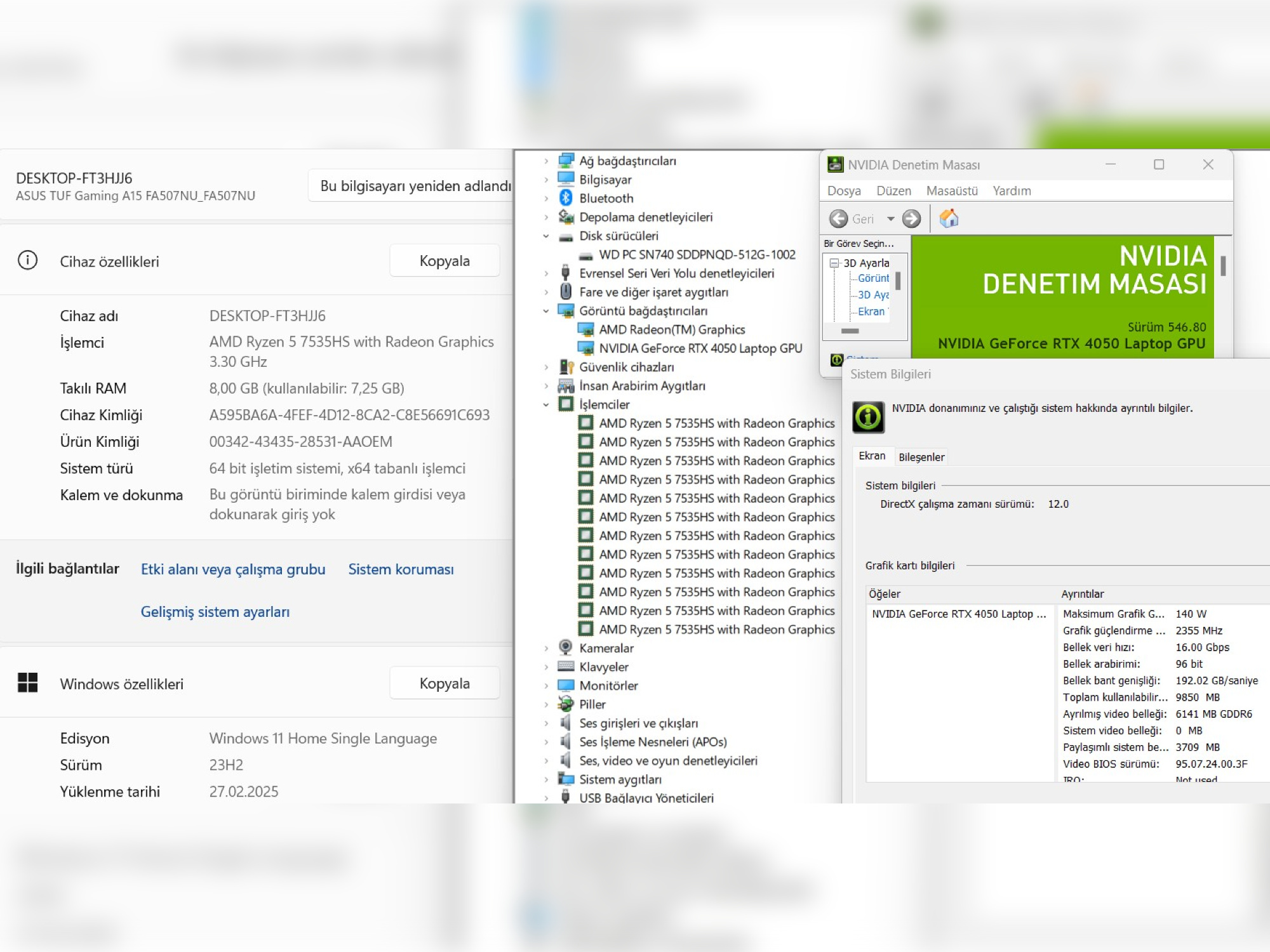This screenshot has width=1270, height=952.
Task: Click the Cihaz özellikleri info icon
Action: 27,260
